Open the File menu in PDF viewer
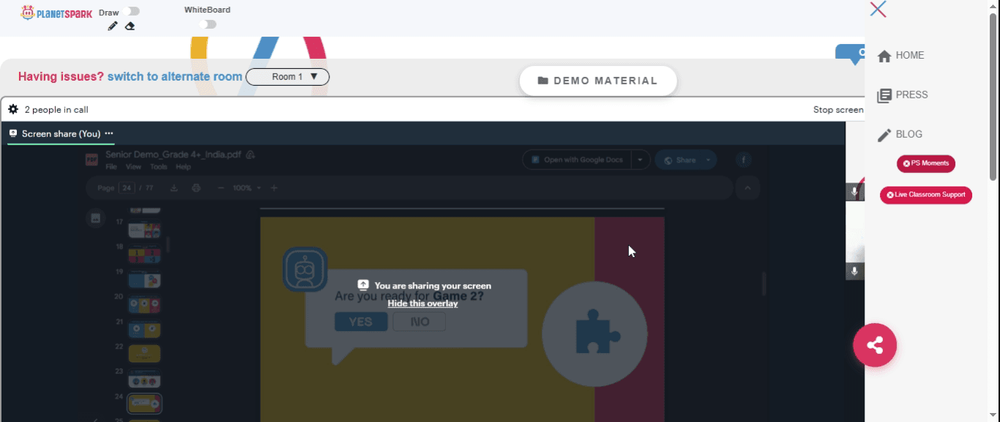The image size is (1000, 422). pyautogui.click(x=111, y=167)
